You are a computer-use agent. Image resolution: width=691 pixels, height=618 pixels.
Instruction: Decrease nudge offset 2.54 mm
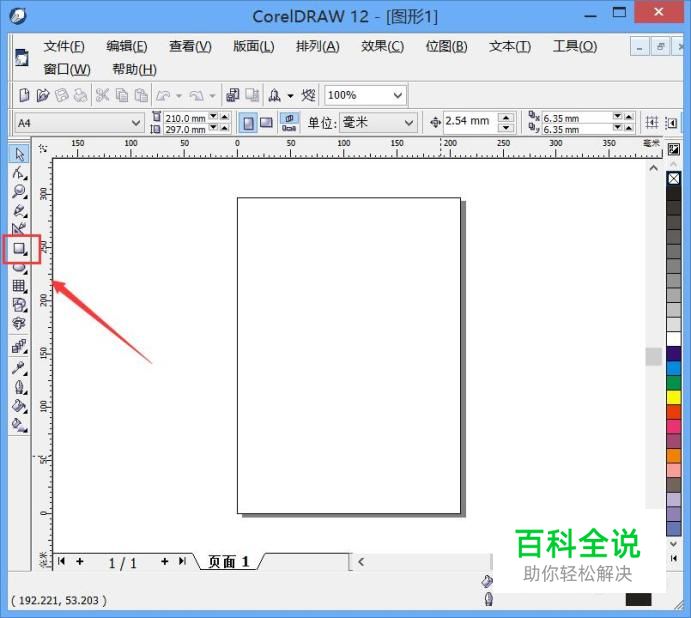click(506, 128)
